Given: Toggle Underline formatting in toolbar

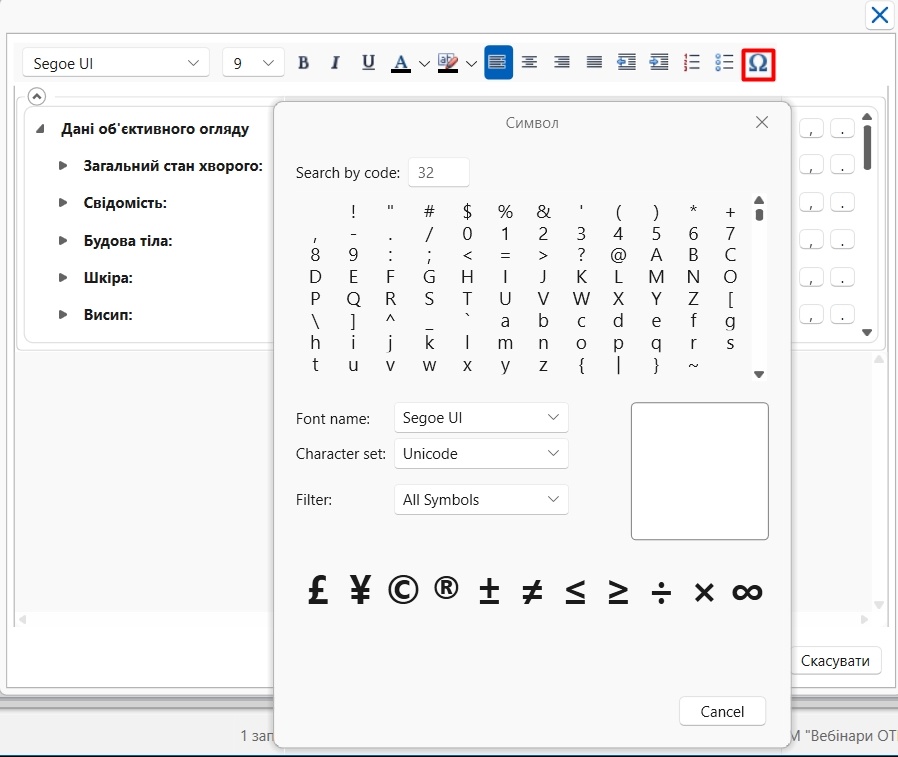Looking at the screenshot, I should click(x=368, y=62).
